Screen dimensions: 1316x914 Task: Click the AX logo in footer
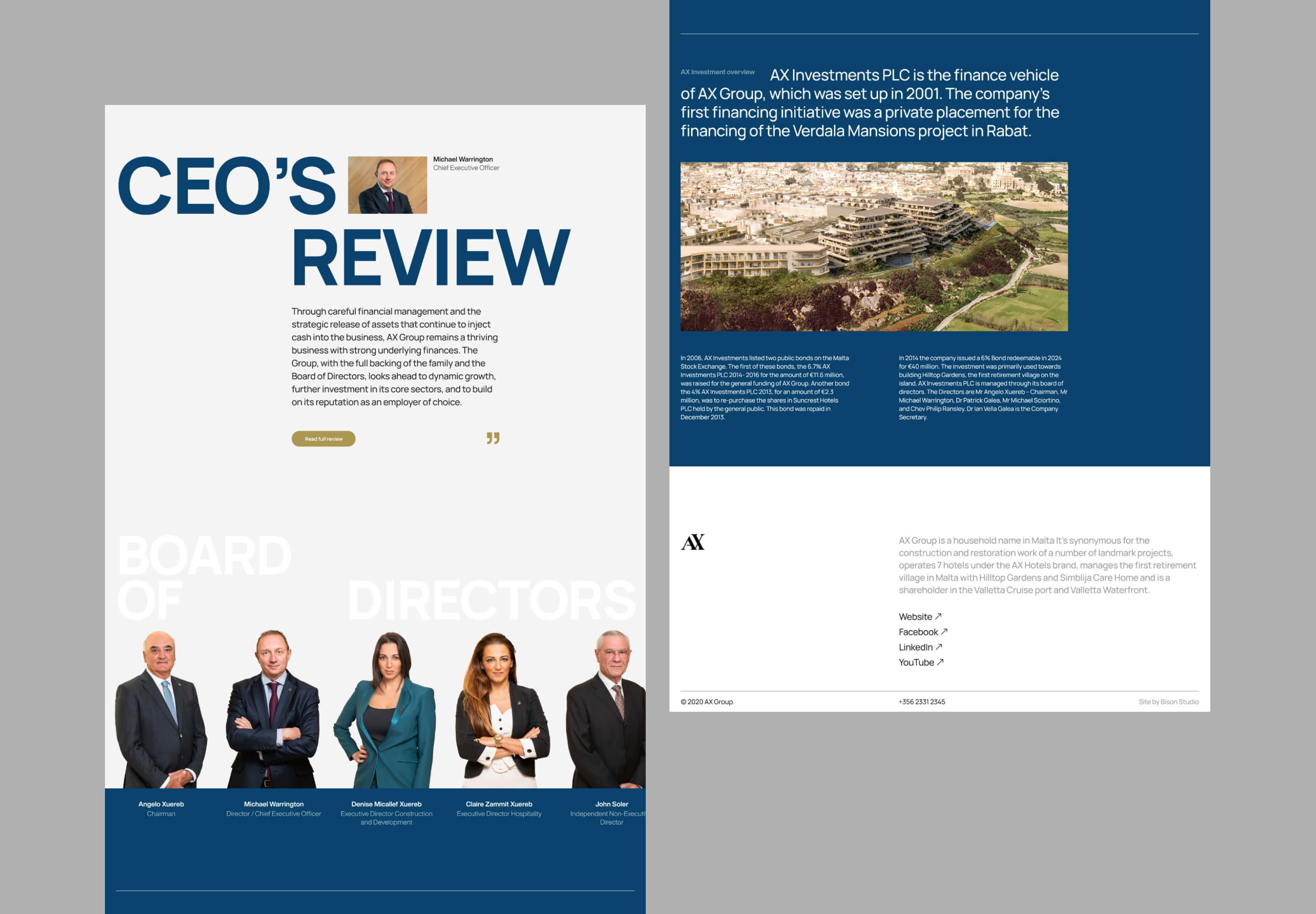click(x=692, y=542)
